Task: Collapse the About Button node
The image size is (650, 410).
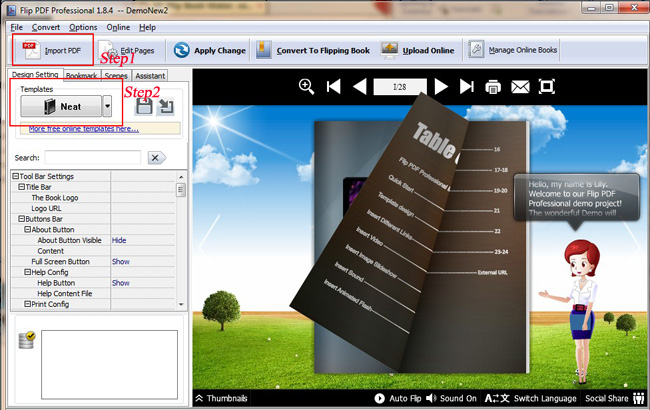Action: point(27,229)
